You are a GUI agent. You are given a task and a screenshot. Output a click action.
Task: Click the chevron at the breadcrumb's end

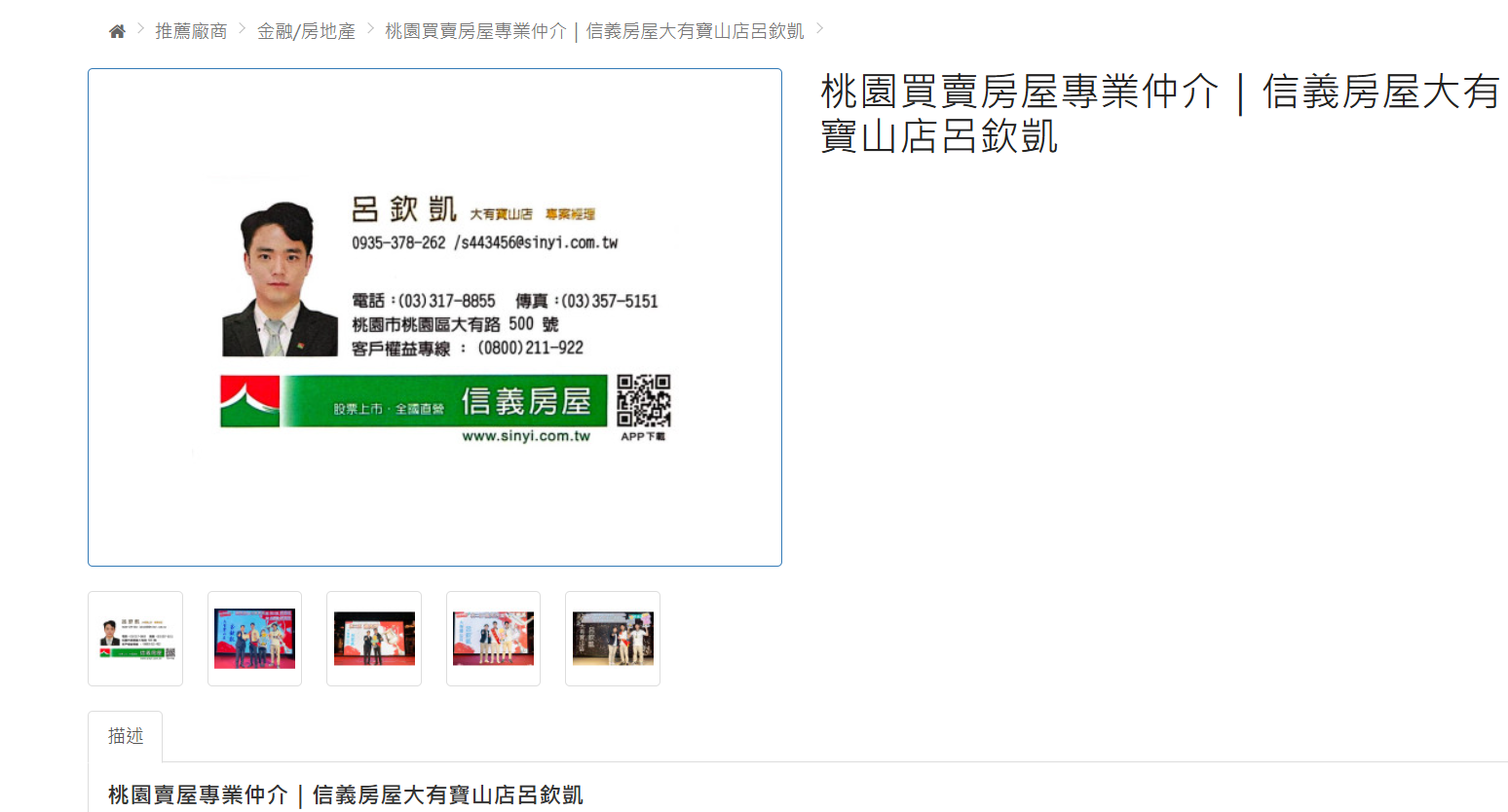click(x=819, y=29)
